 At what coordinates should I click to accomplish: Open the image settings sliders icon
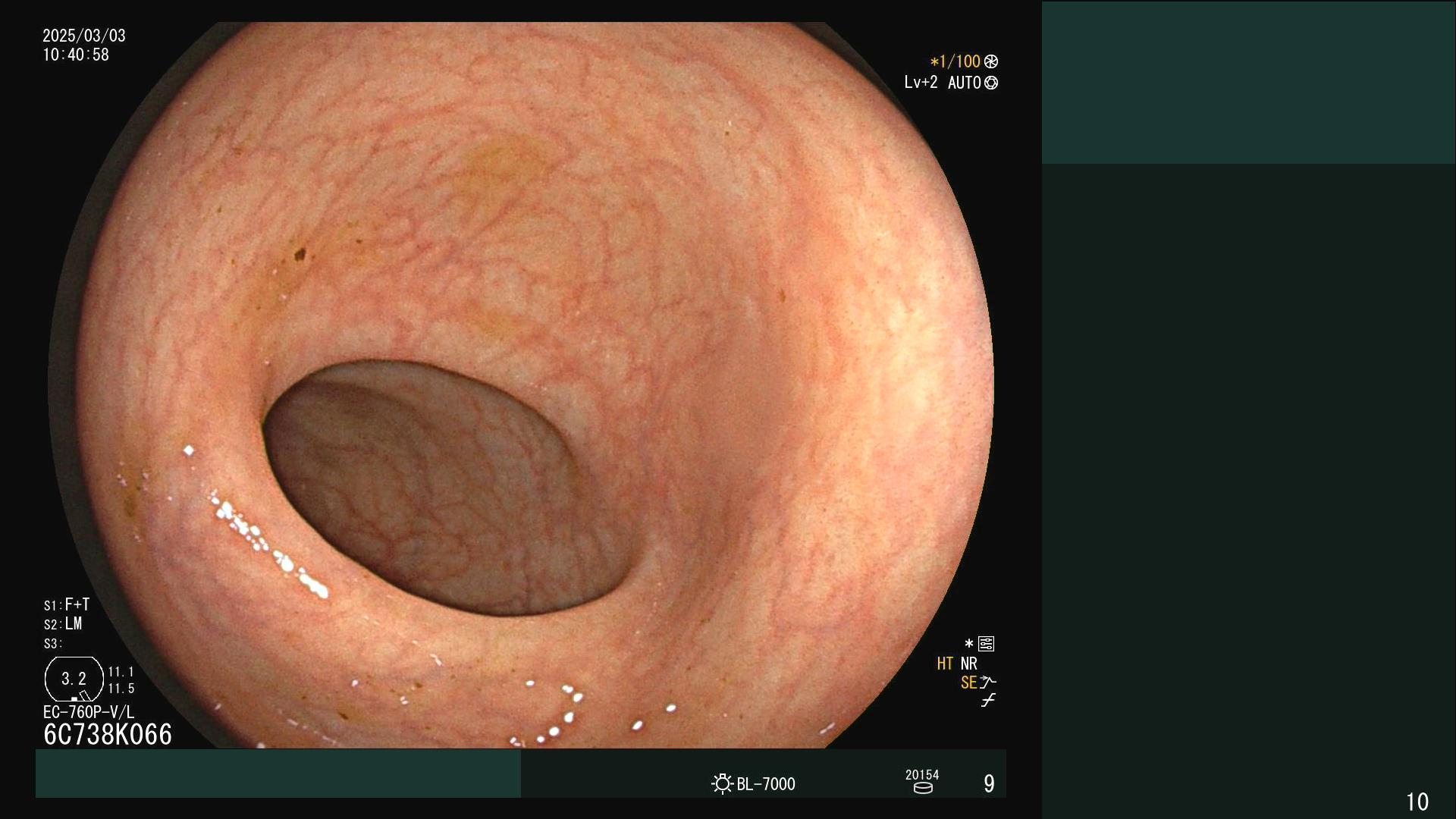tap(986, 644)
